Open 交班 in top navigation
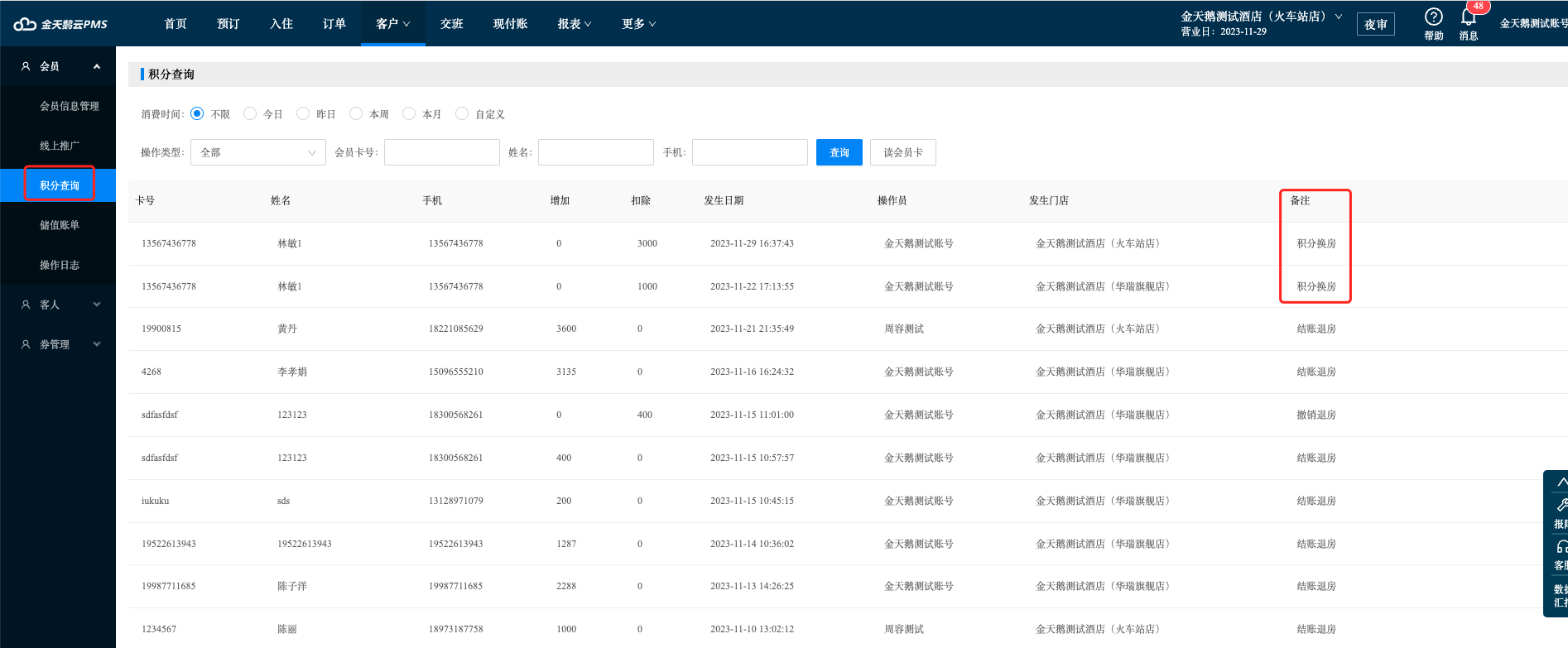The image size is (1568, 648). tap(452, 24)
